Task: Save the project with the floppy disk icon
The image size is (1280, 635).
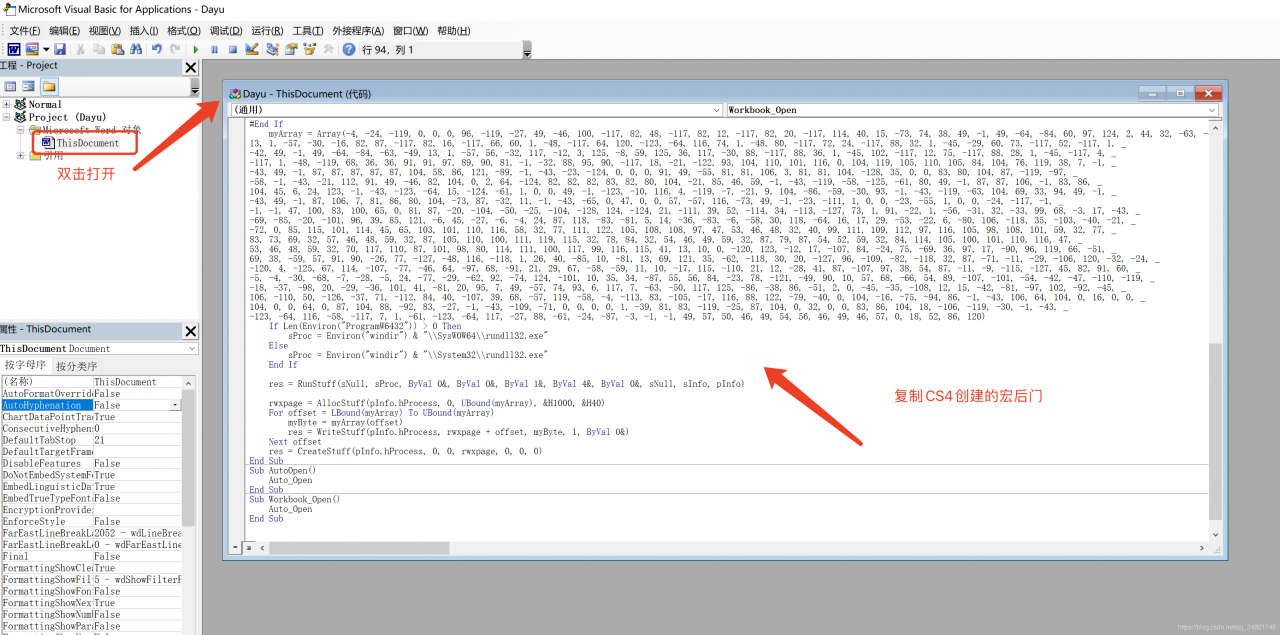Action: click(60, 49)
